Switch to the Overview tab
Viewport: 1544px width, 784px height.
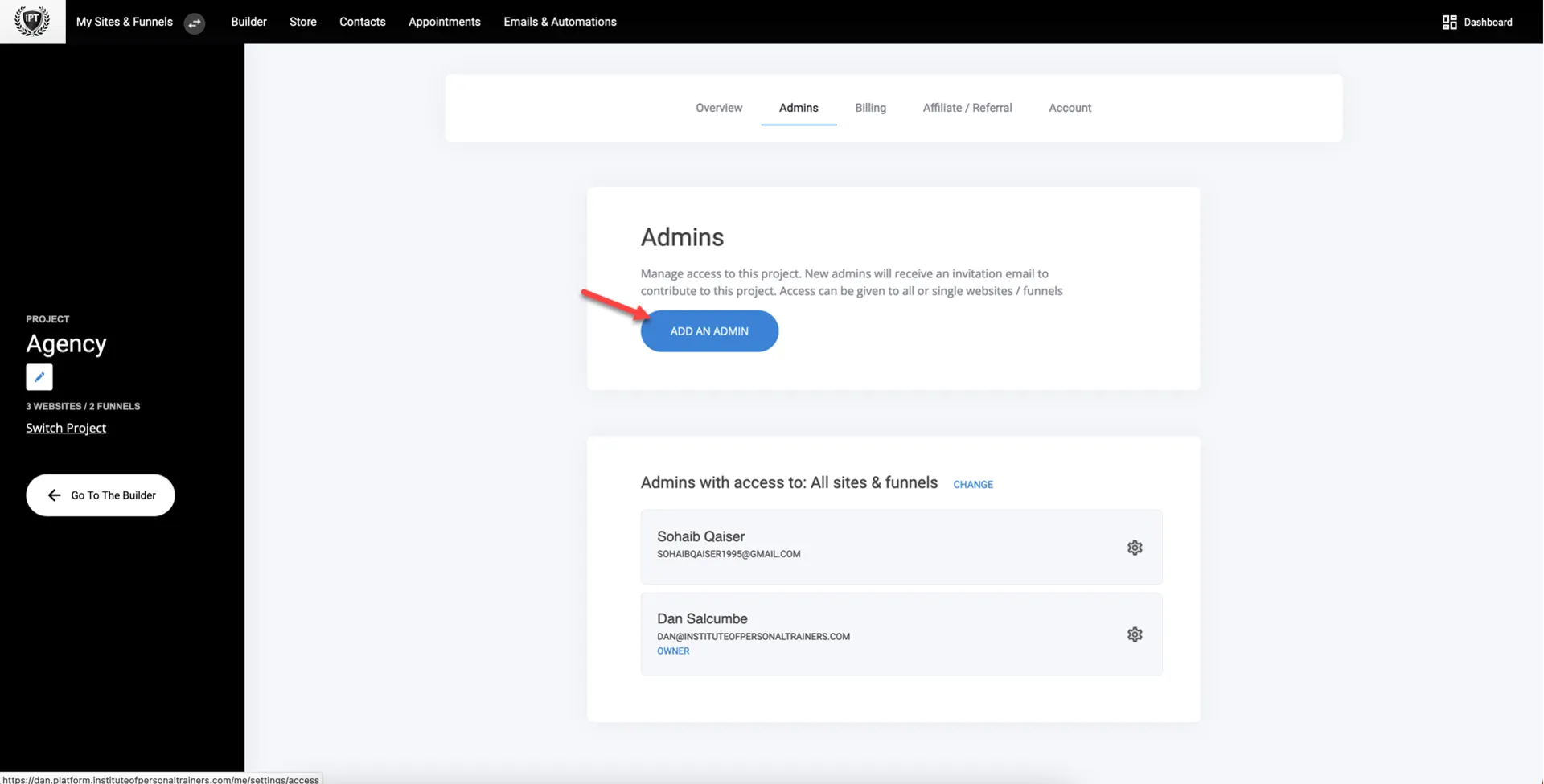click(x=718, y=107)
